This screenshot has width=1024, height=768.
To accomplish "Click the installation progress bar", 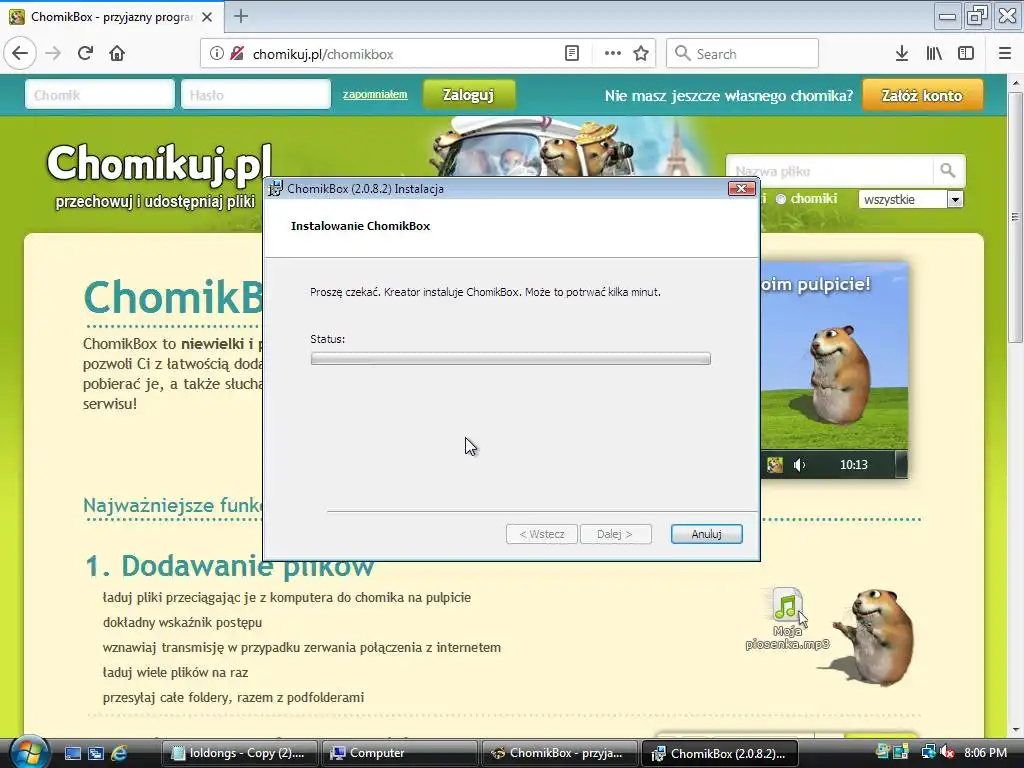I will click(x=511, y=359).
